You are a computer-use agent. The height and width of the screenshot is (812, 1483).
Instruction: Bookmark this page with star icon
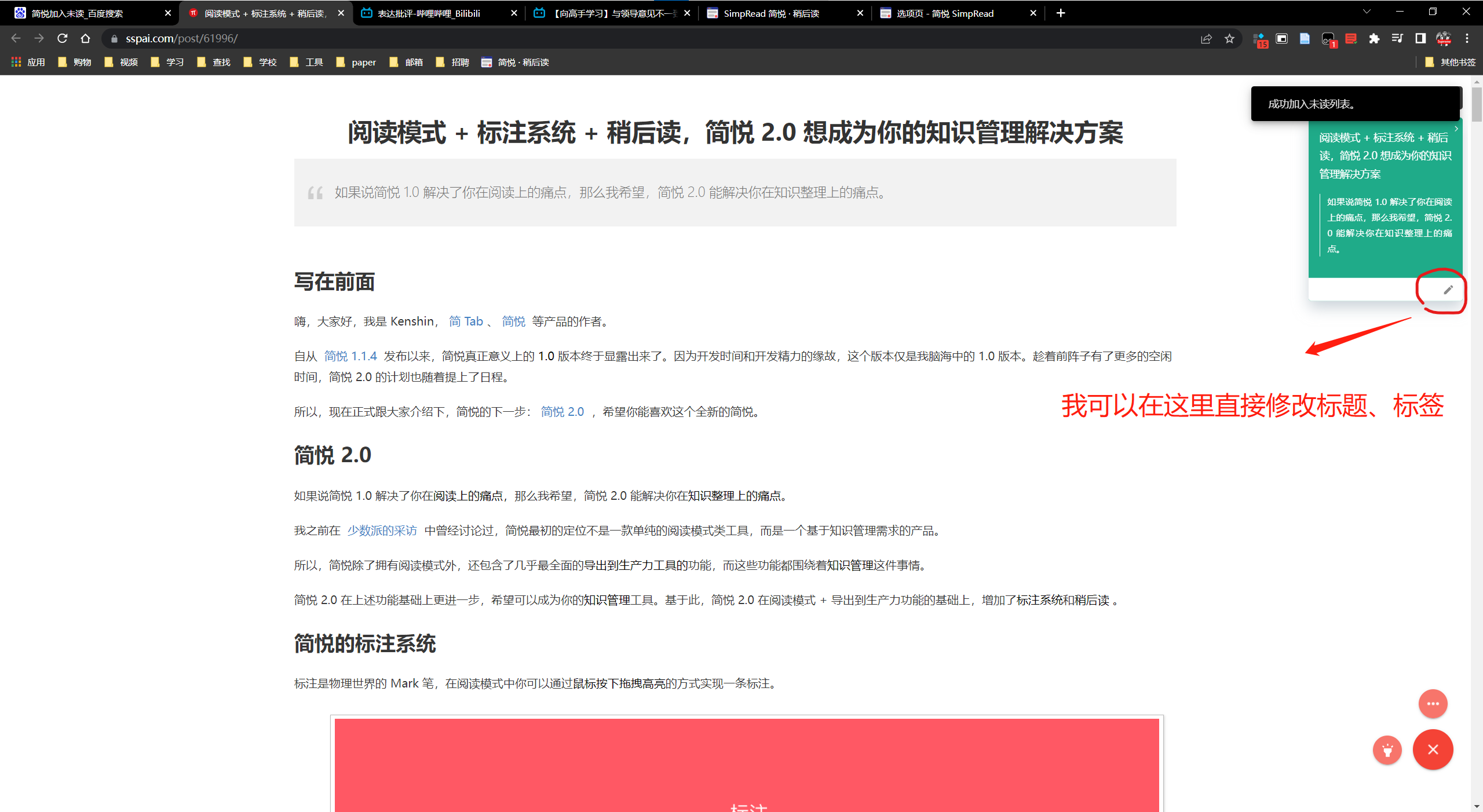(x=1229, y=39)
